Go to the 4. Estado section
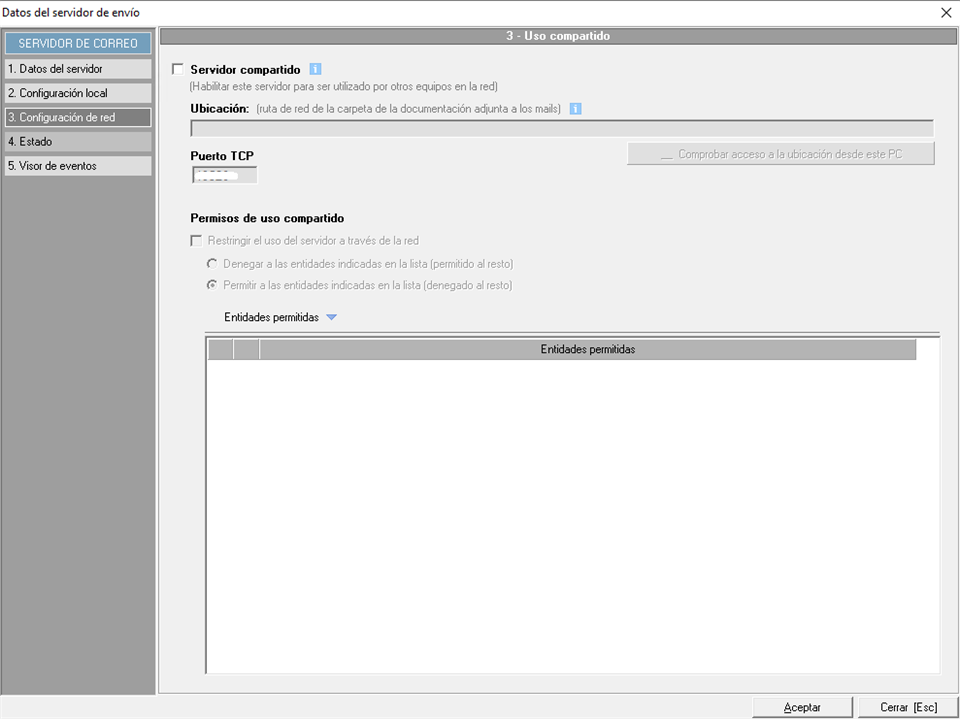The height and width of the screenshot is (719, 960). pyautogui.click(x=78, y=142)
